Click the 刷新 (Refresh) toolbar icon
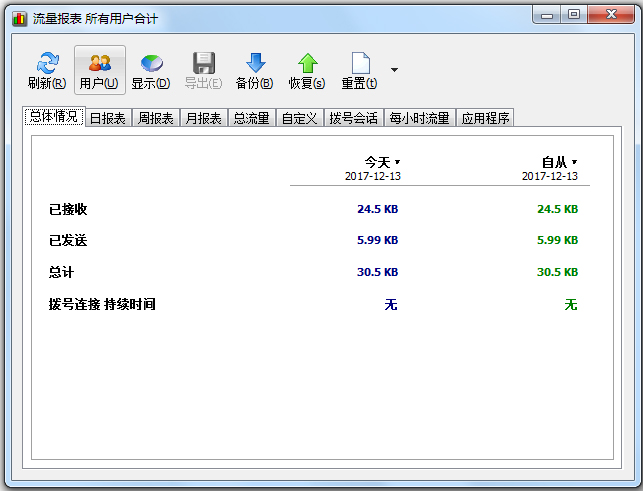Screen dimensions: 643x491 tap(47, 64)
